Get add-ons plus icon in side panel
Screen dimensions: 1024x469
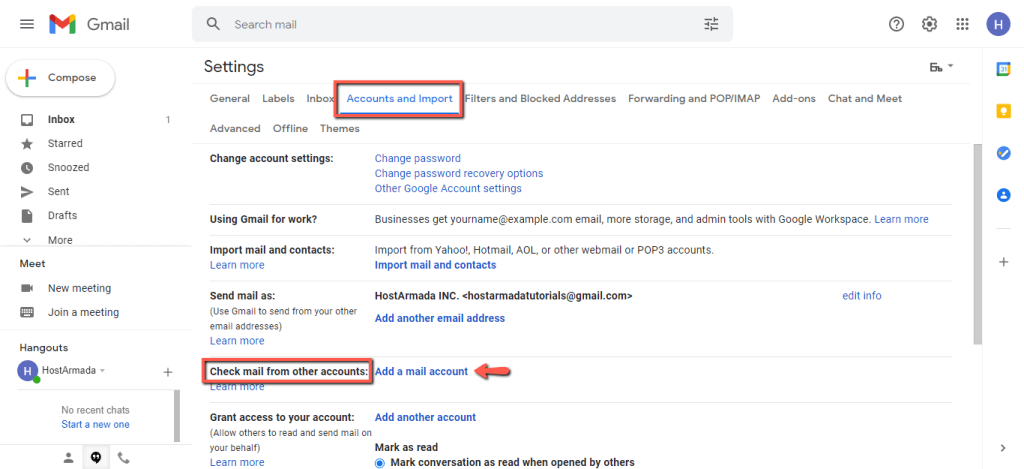tap(1004, 262)
